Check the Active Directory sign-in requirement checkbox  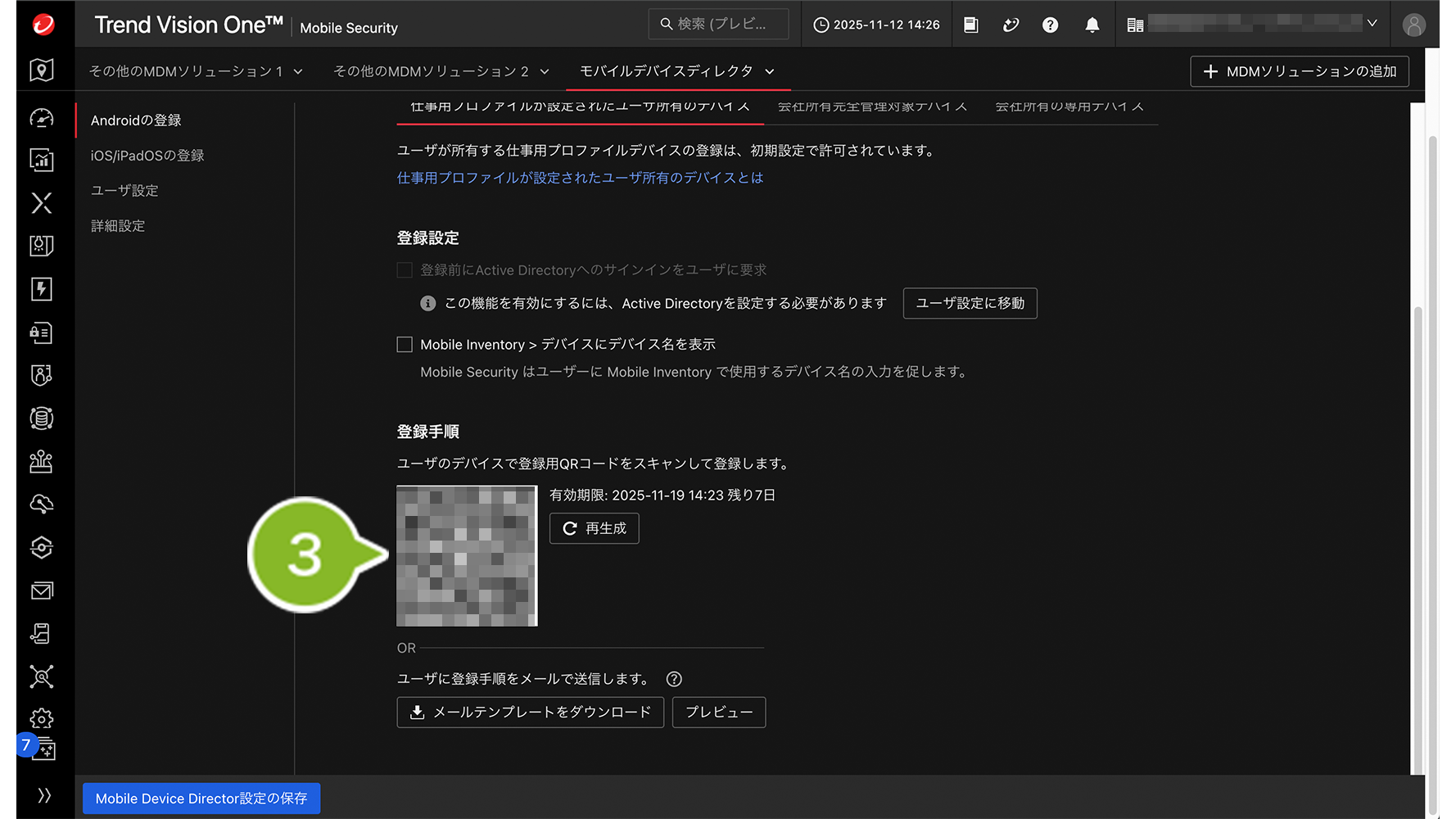tap(405, 270)
